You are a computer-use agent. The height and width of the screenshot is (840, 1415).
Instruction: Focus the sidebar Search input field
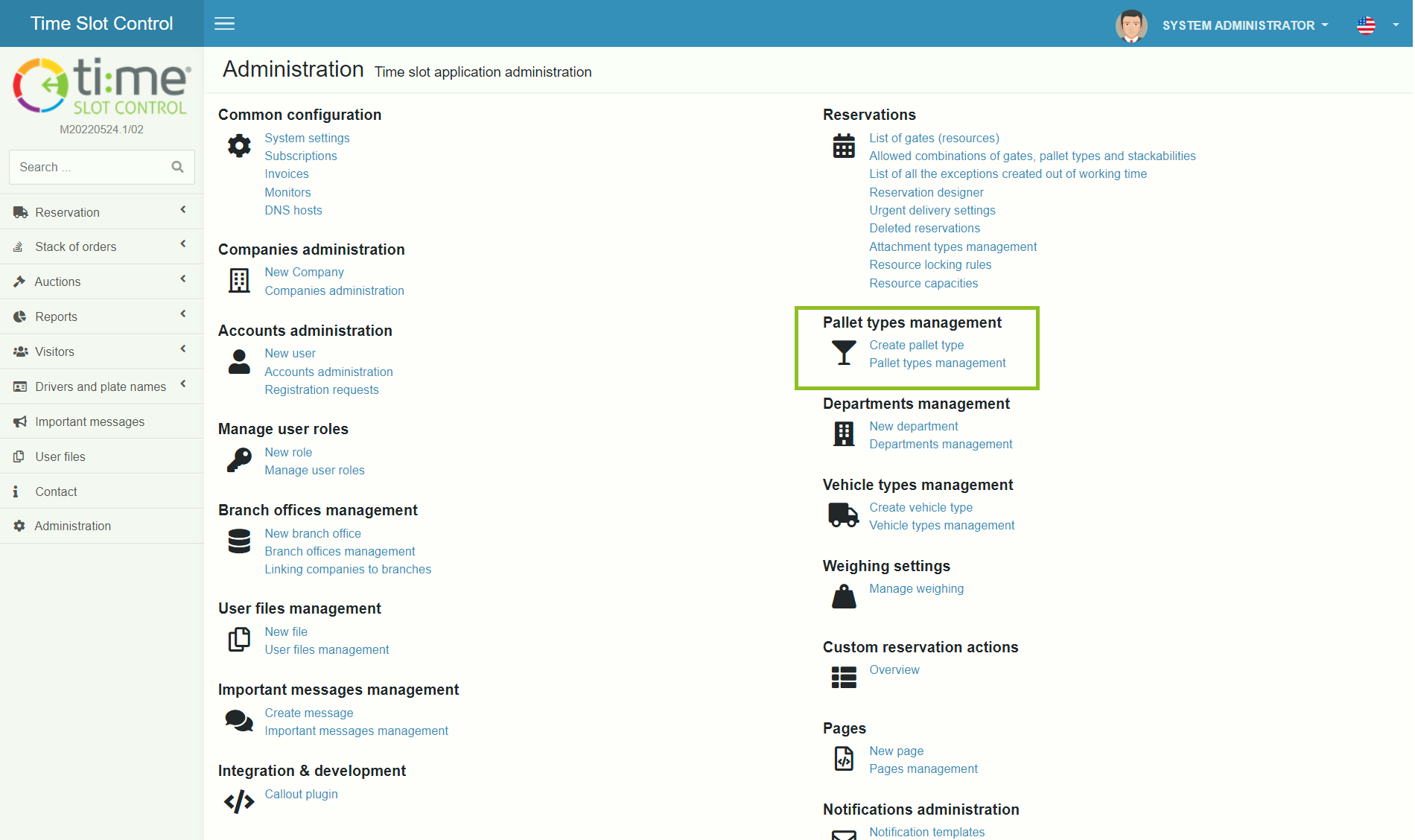89,167
